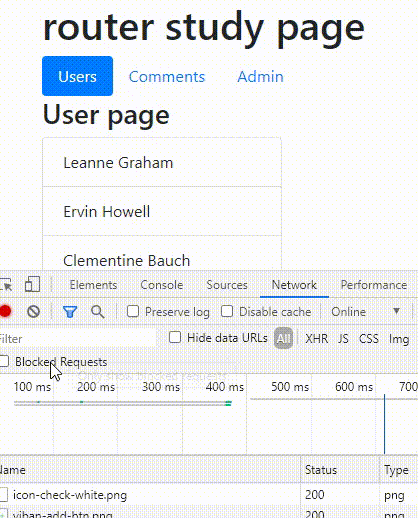Stop recording with the red record icon
This screenshot has width=418, height=518.
pos(5,311)
